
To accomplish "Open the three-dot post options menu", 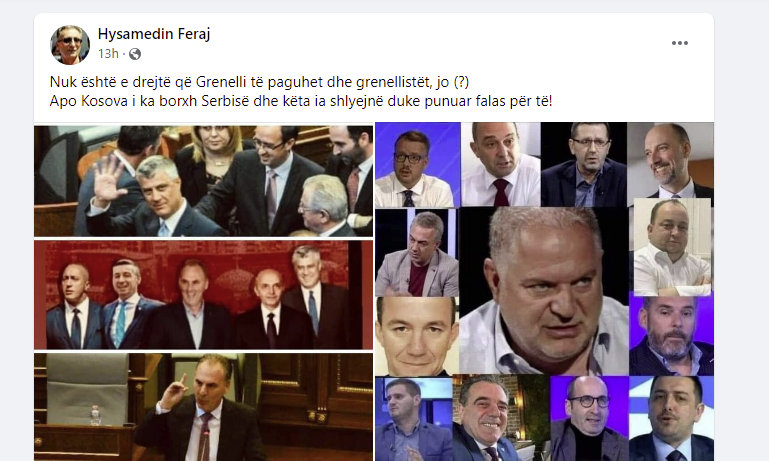I will [x=679, y=43].
